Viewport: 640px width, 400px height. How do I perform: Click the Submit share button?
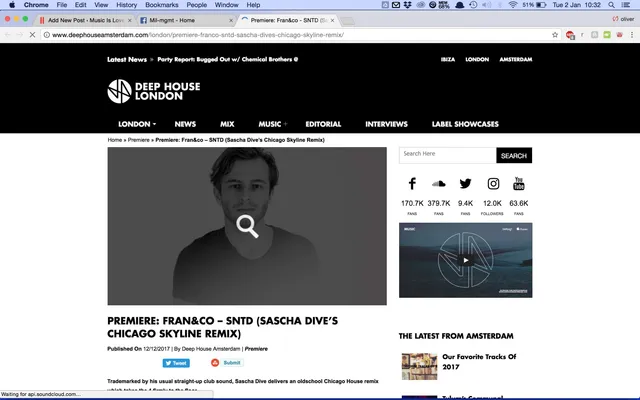[x=227, y=362]
